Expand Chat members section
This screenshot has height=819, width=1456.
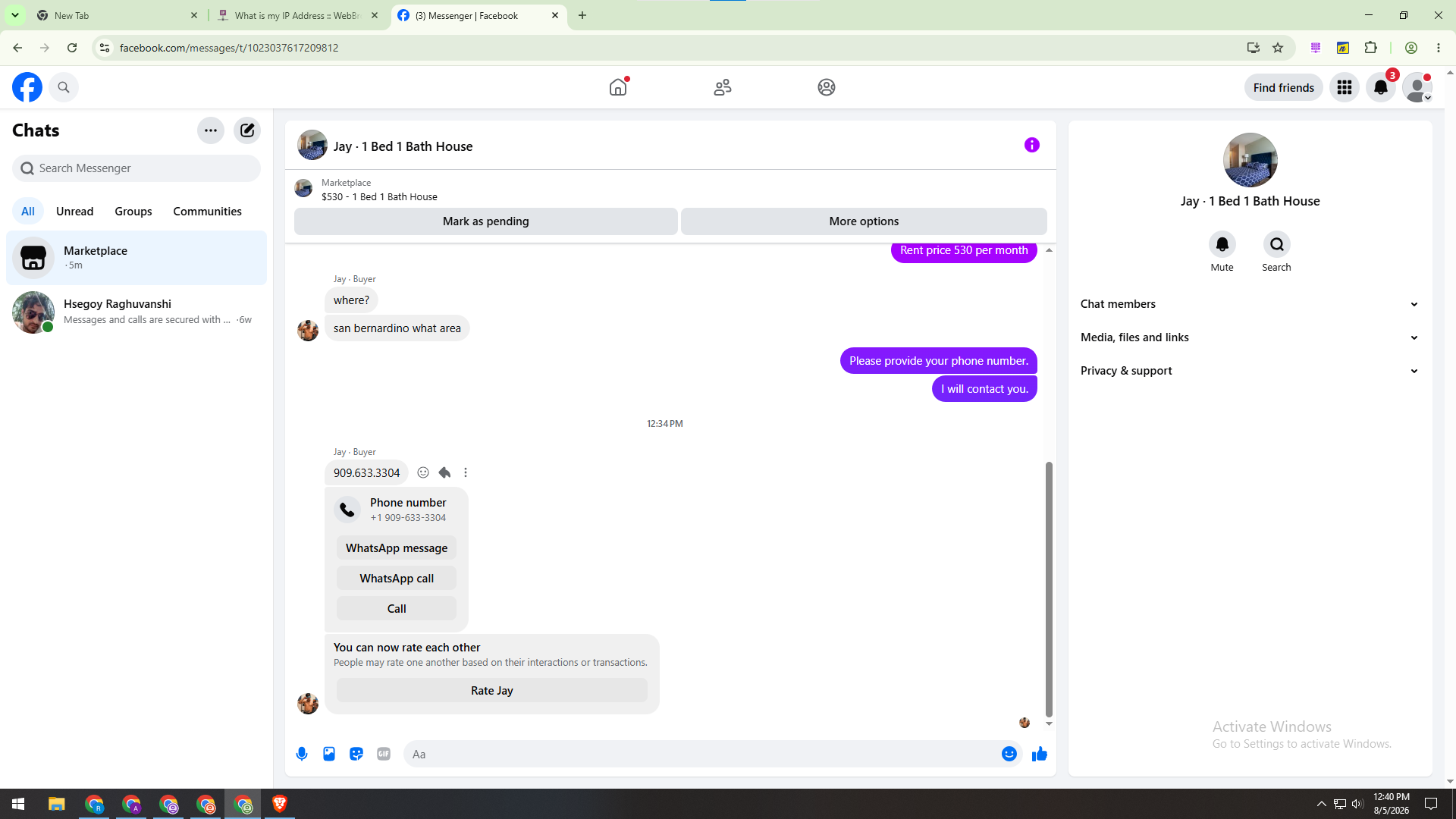pos(1250,304)
